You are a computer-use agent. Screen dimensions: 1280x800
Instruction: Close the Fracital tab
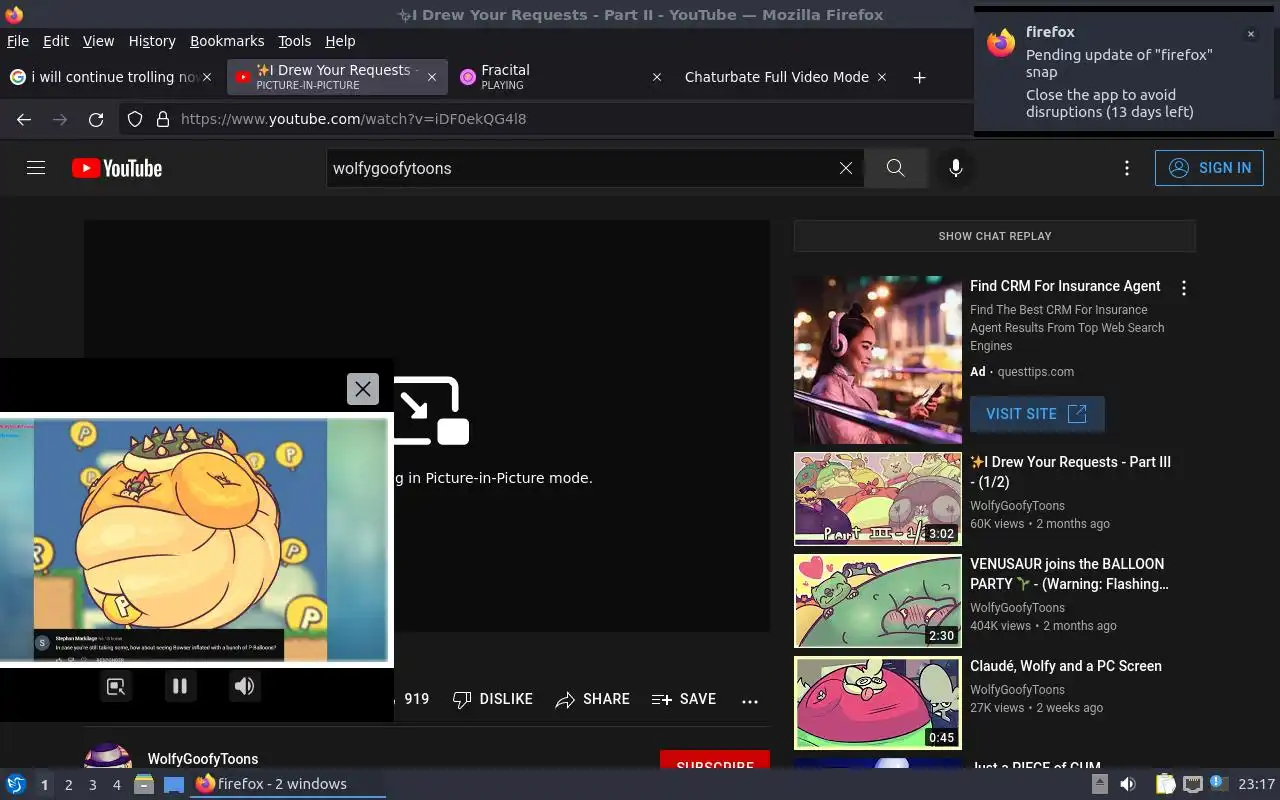pos(657,77)
